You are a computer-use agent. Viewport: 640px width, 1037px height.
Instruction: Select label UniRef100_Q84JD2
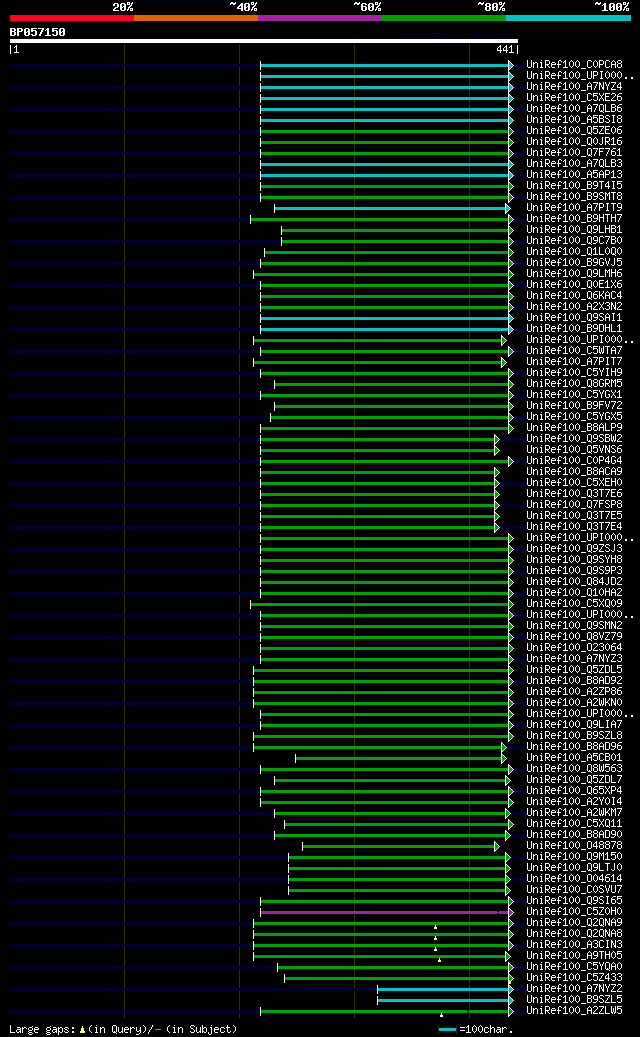(x=574, y=582)
